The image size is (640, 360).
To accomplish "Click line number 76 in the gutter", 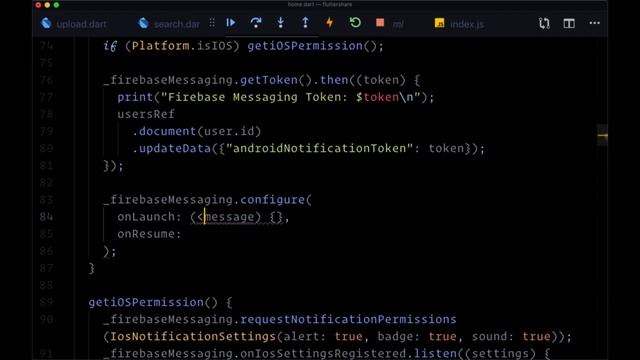I will 47,80.
